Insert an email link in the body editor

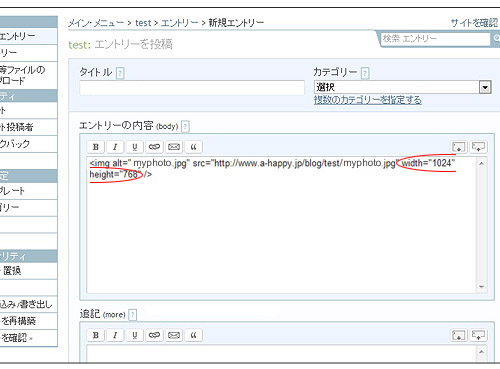pyautogui.click(x=174, y=147)
